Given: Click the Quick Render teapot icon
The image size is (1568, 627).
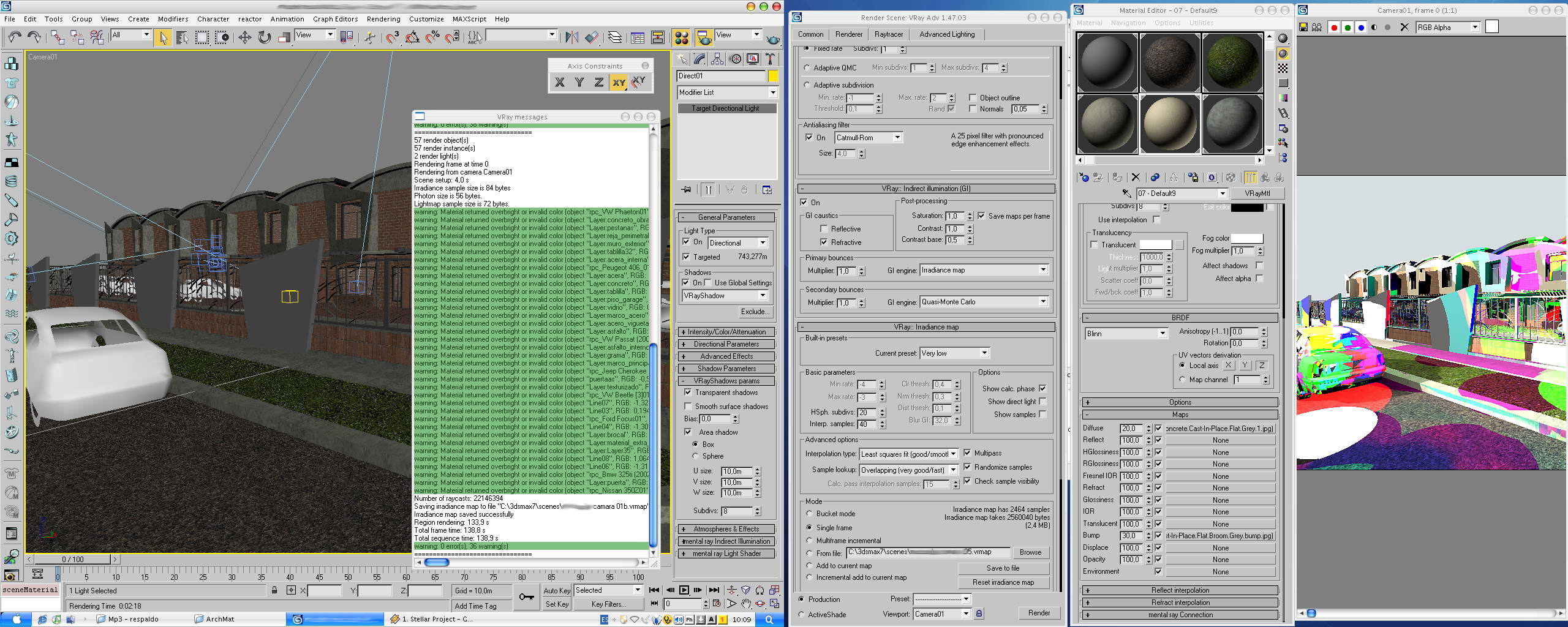Looking at the screenshot, I should pyautogui.click(x=773, y=39).
